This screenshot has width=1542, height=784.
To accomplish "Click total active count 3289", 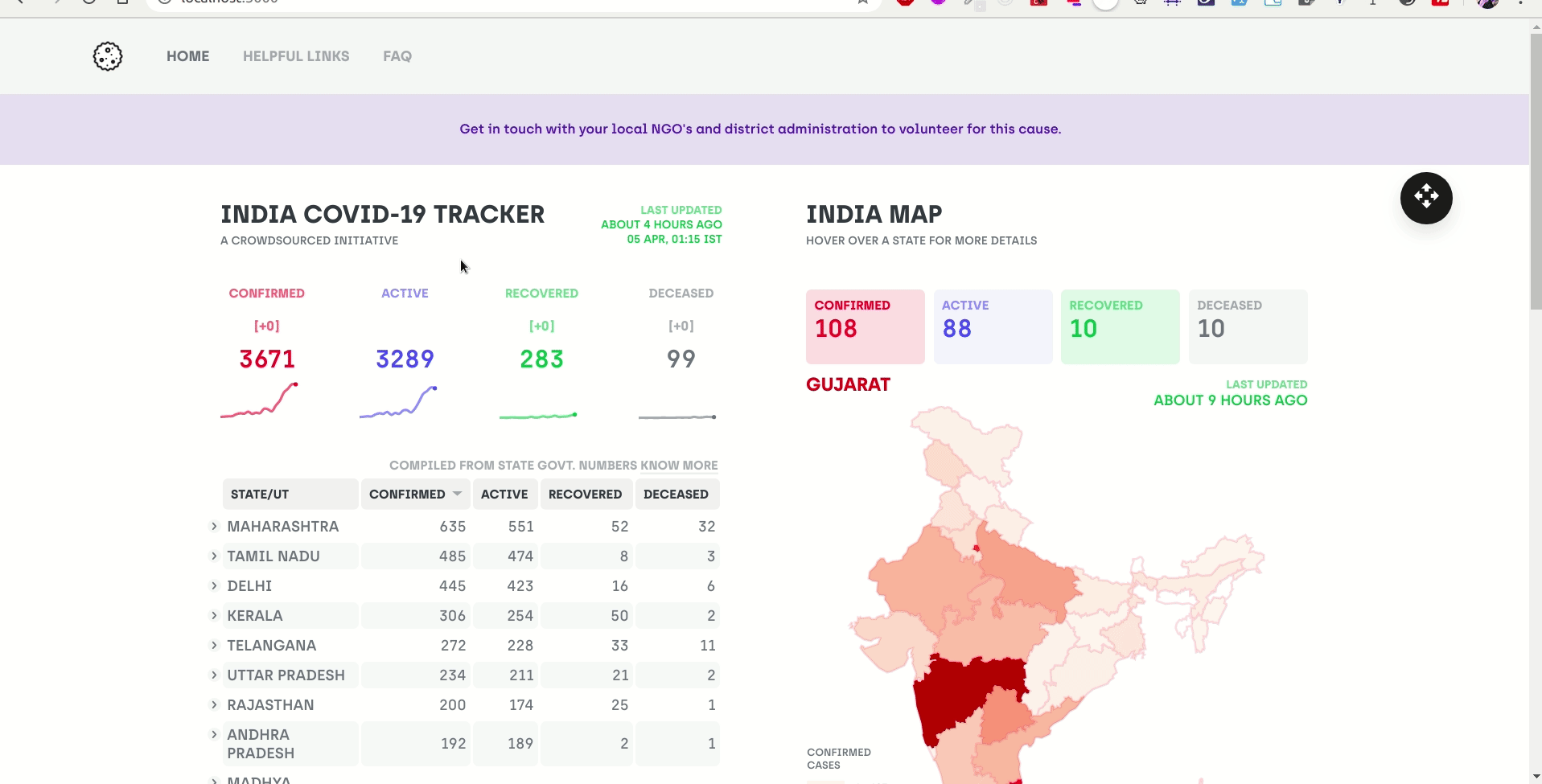I will click(x=405, y=359).
